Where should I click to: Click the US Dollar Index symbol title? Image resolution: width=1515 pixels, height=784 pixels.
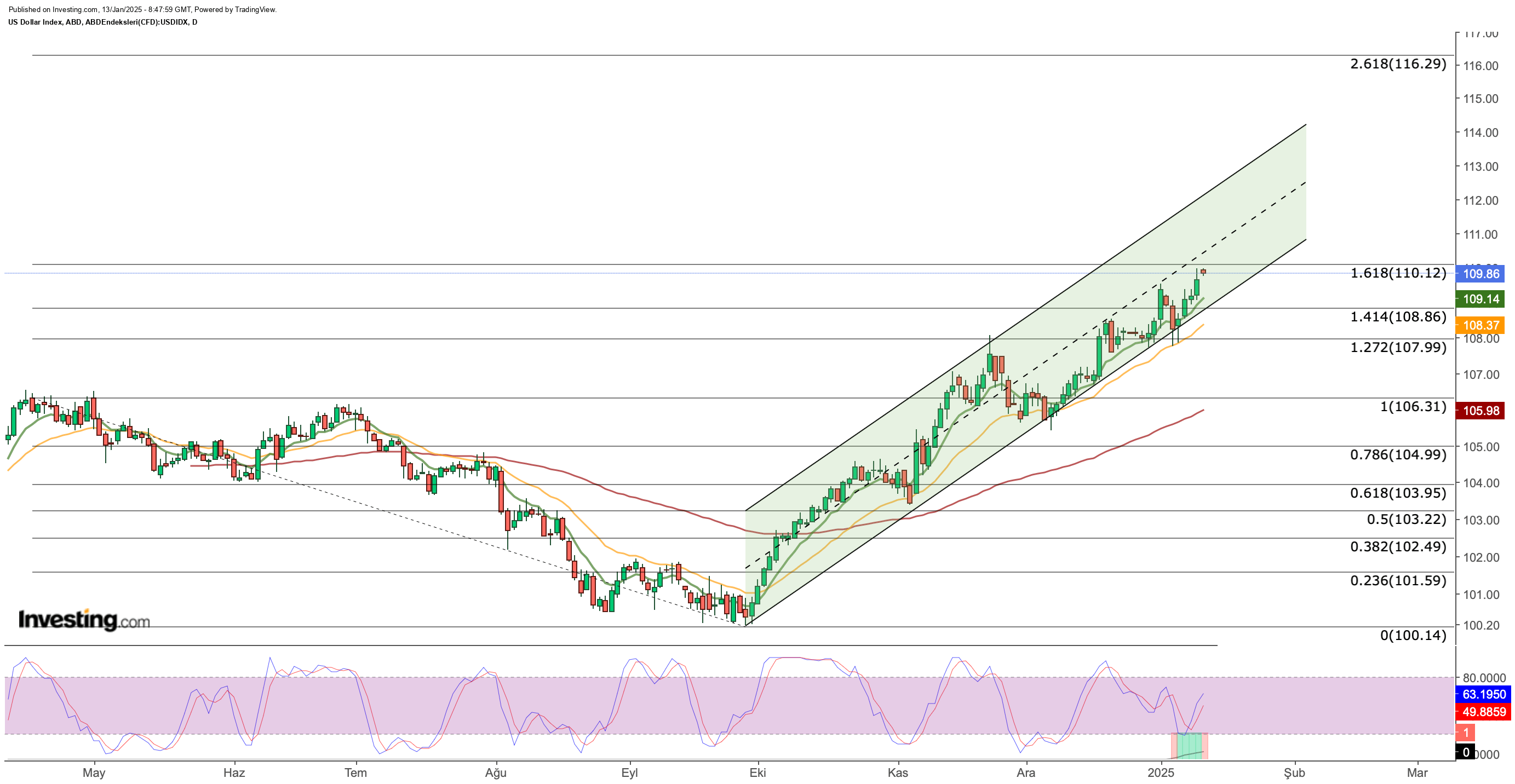[x=102, y=22]
